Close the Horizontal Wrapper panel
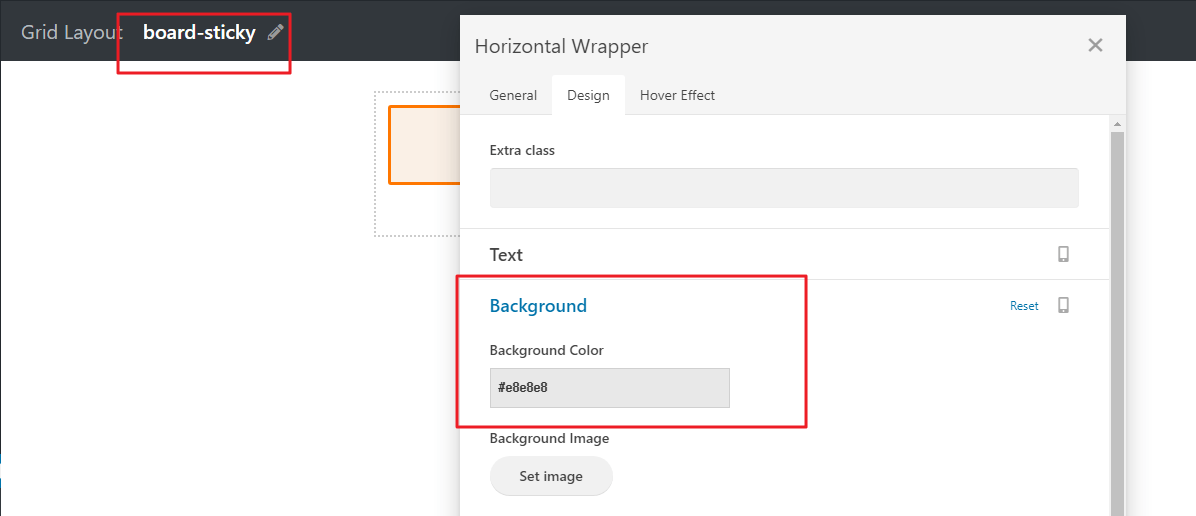 [x=1095, y=45]
